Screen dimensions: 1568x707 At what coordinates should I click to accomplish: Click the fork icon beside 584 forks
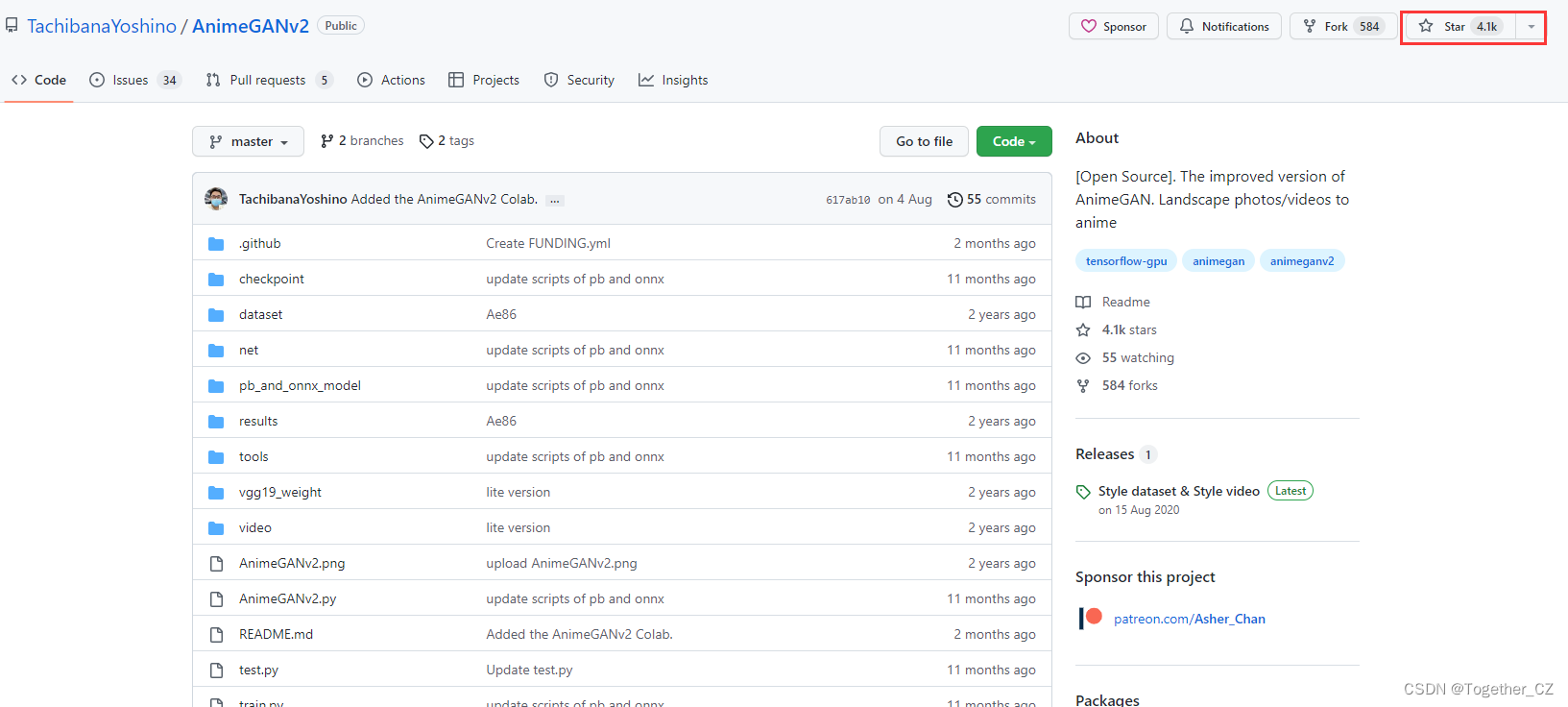pyautogui.click(x=1083, y=385)
